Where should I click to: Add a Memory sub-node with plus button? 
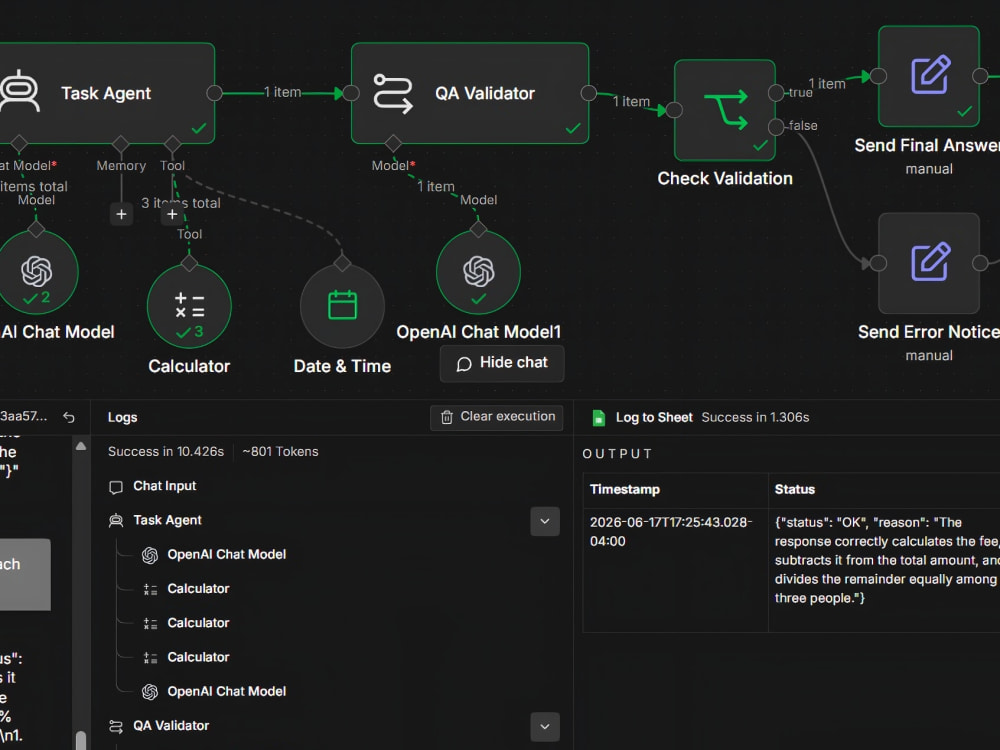[x=121, y=214]
